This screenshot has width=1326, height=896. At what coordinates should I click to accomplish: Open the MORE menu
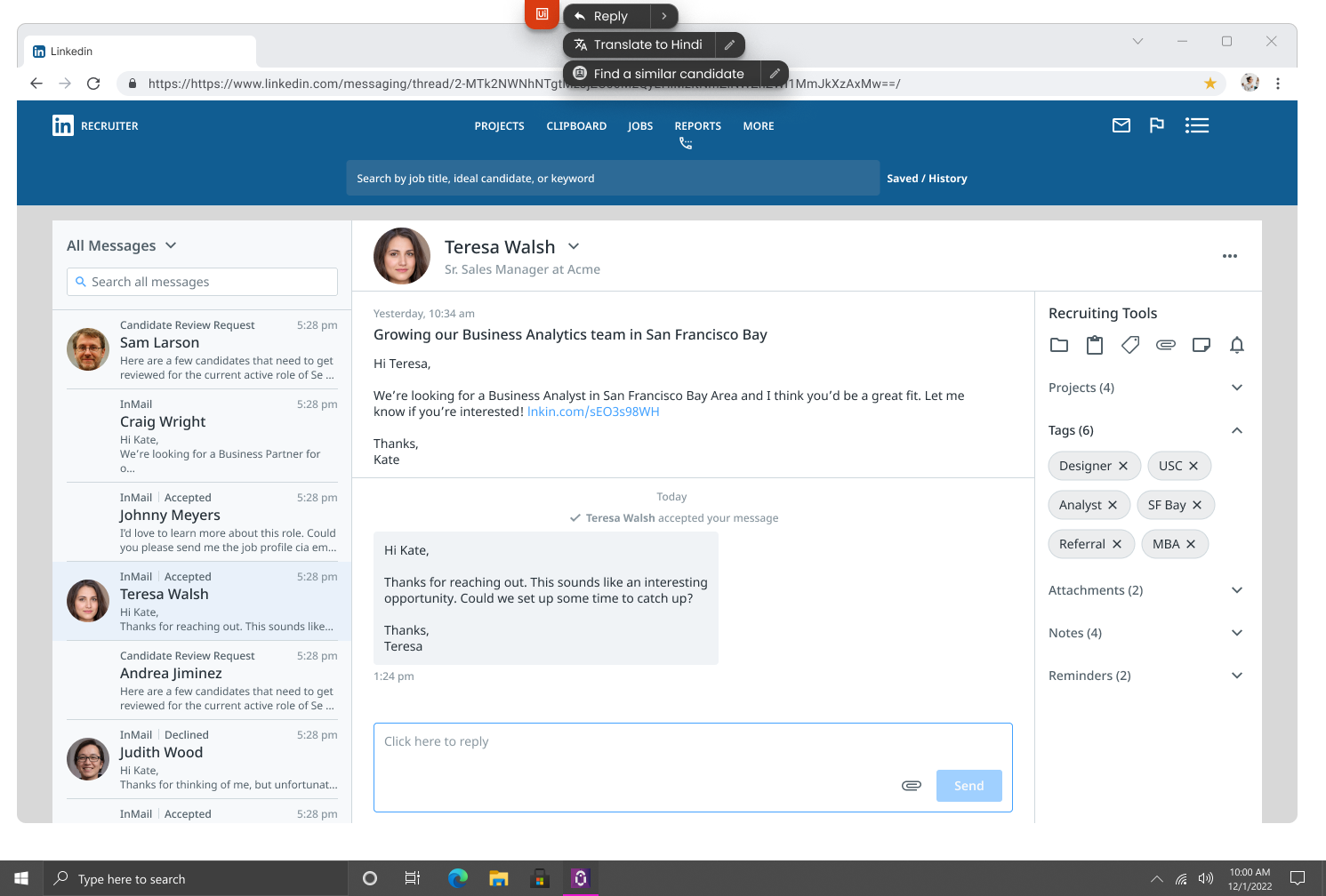[759, 126]
